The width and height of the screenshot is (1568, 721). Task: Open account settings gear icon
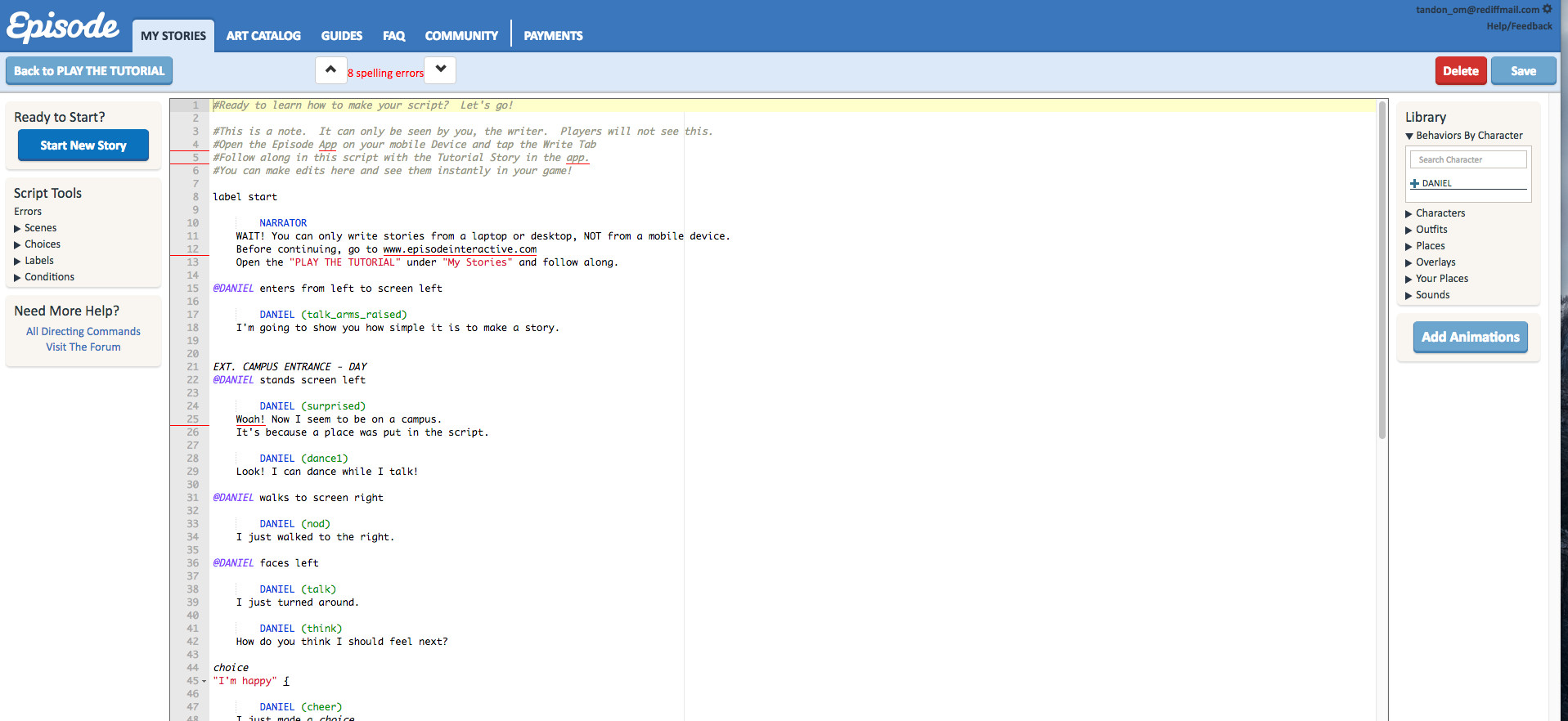click(1547, 9)
